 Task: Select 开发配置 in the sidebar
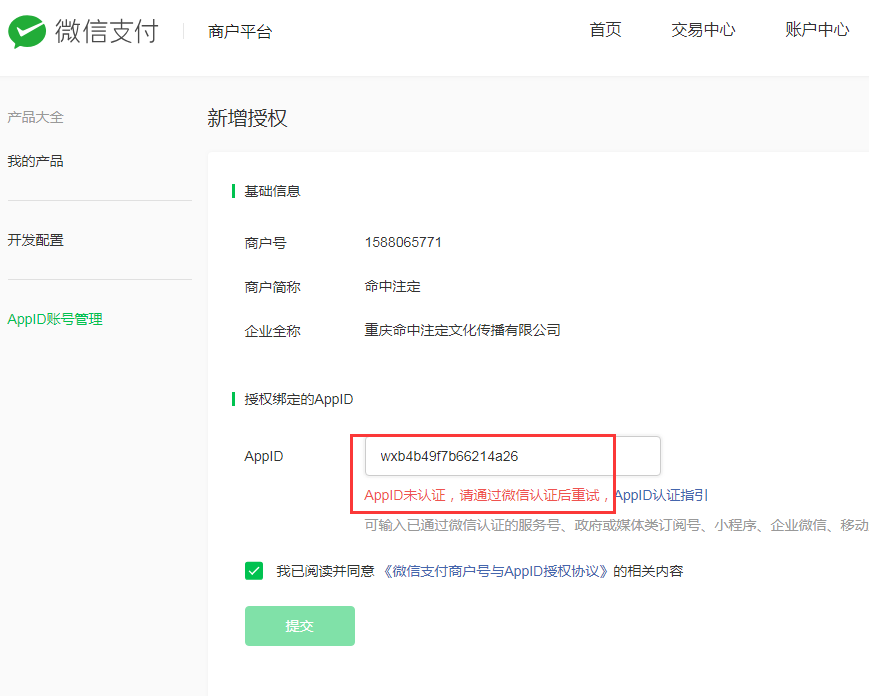35,240
